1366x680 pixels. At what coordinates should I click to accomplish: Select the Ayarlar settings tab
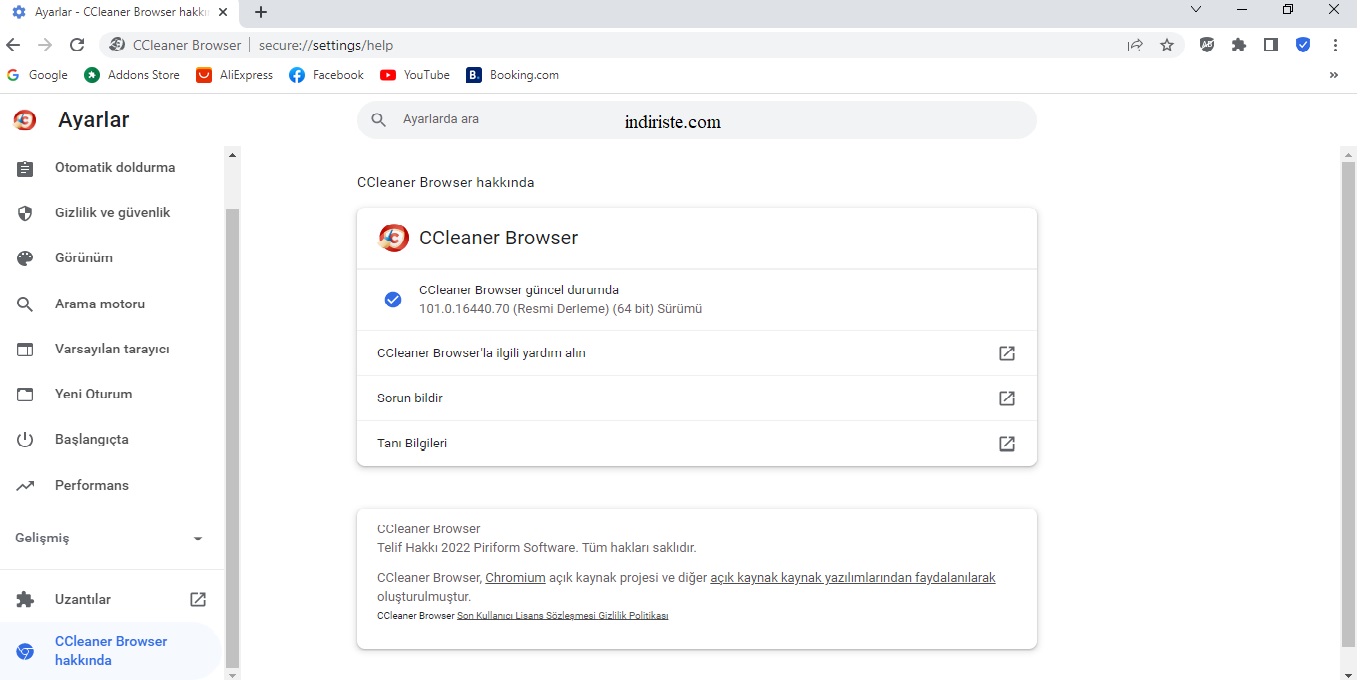coord(118,13)
